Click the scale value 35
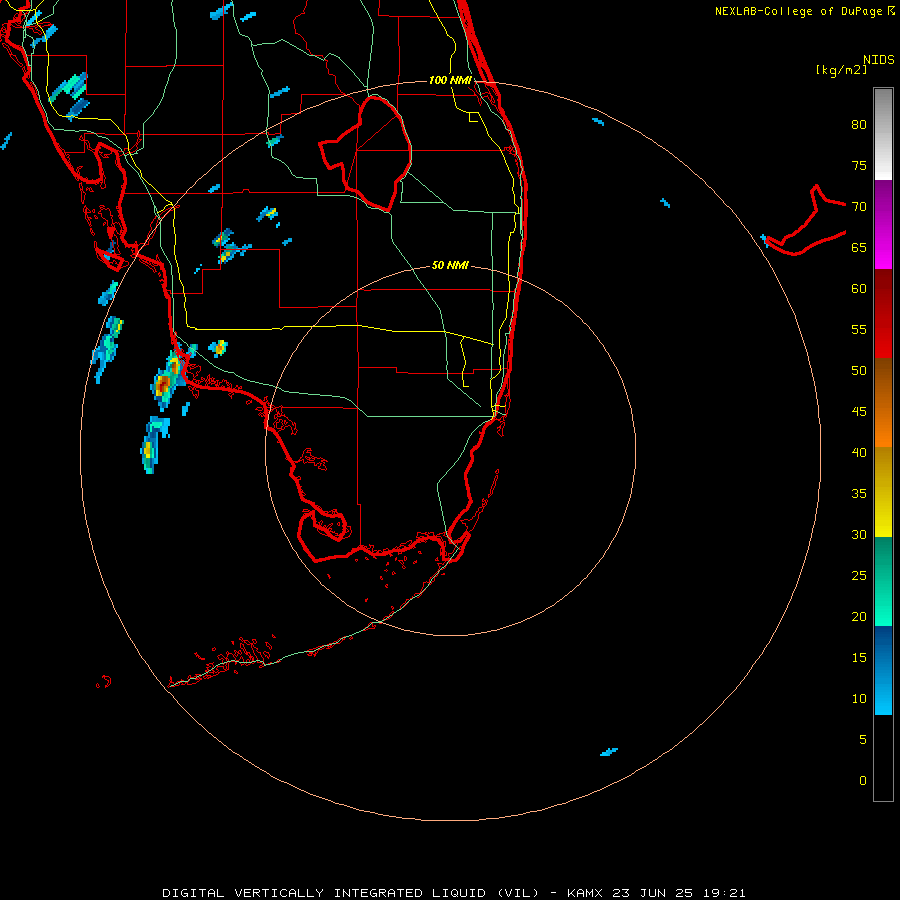 859,494
